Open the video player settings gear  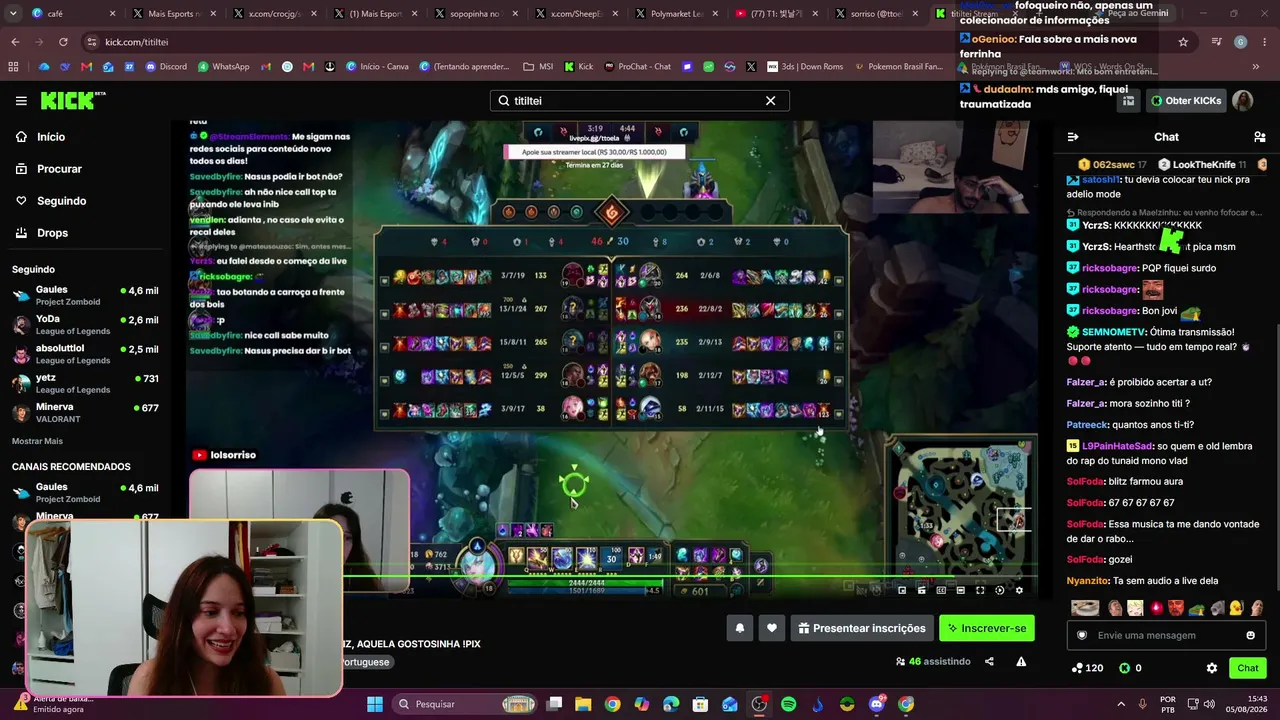point(1019,590)
